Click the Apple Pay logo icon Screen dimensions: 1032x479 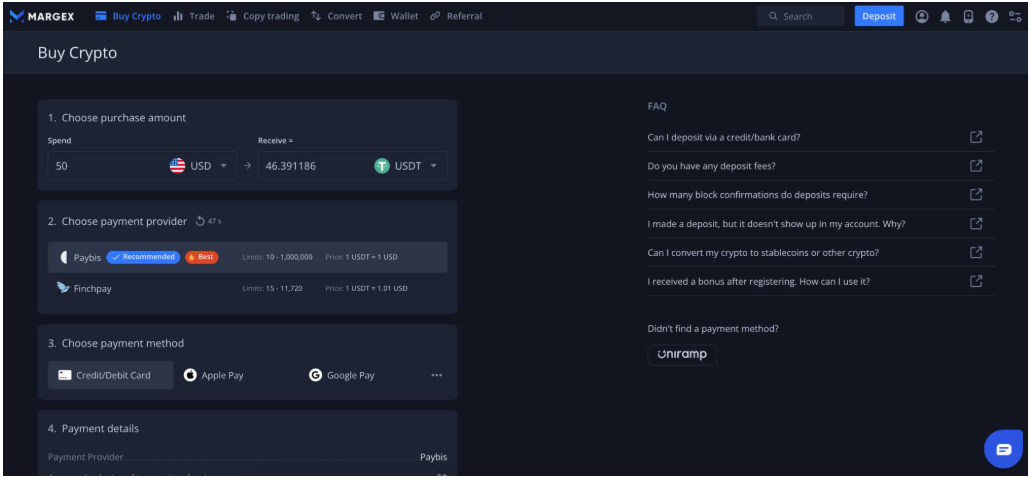coord(190,375)
